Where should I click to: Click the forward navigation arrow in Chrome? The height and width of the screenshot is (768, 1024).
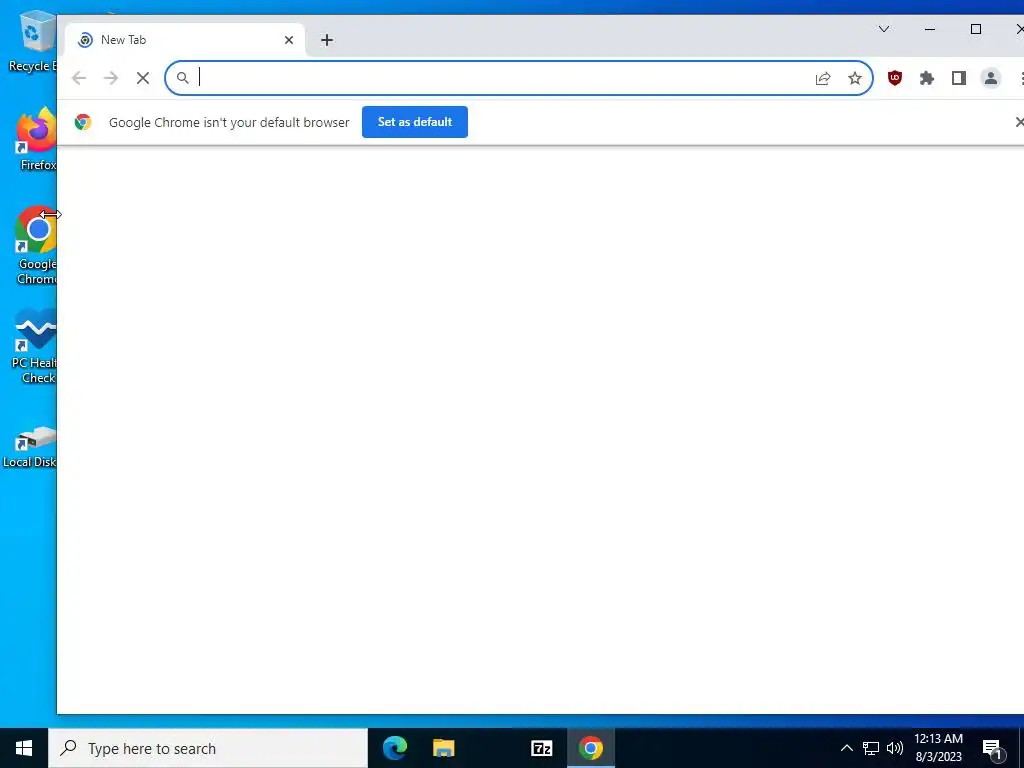click(111, 78)
